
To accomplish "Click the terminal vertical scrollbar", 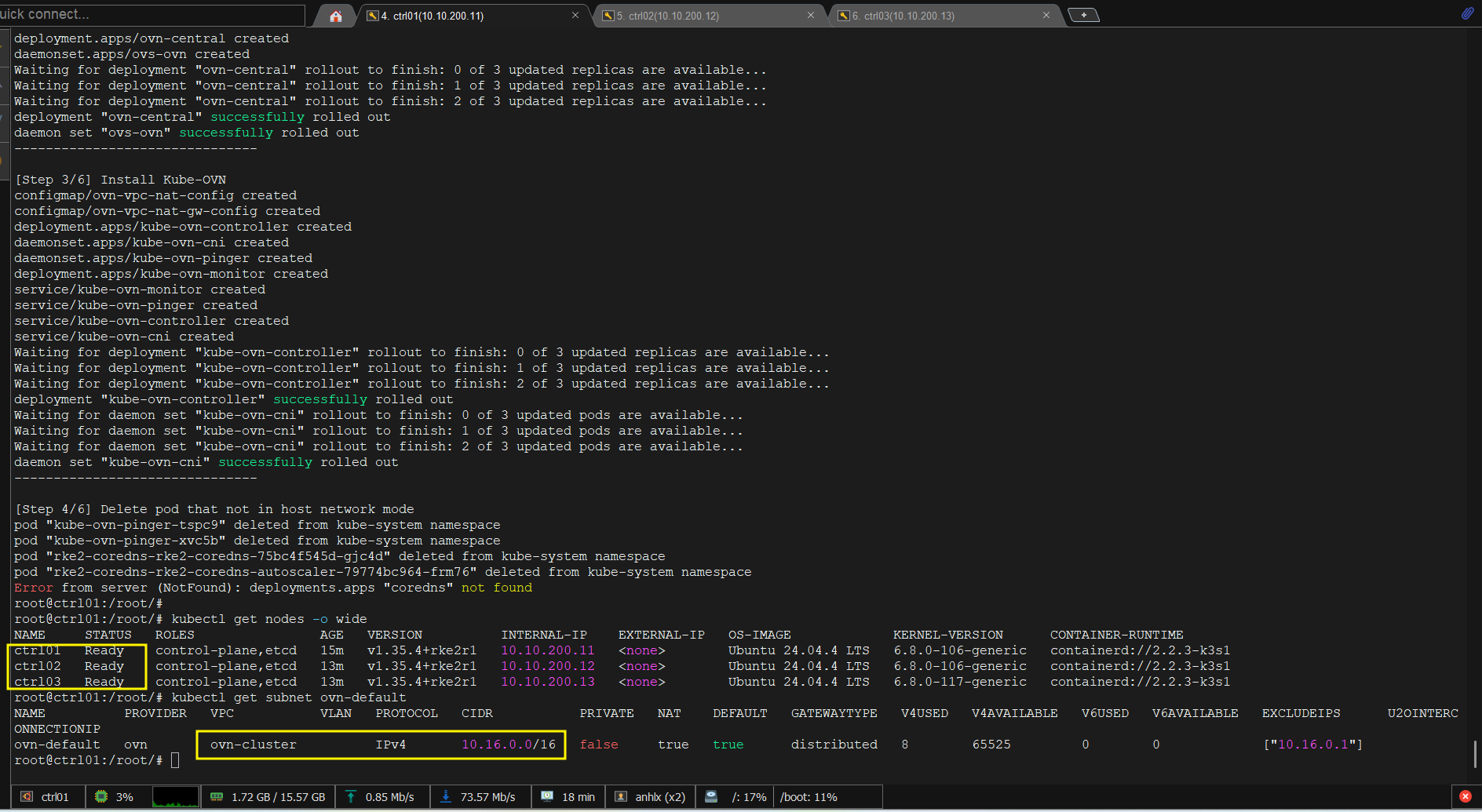I will pyautogui.click(x=1475, y=754).
